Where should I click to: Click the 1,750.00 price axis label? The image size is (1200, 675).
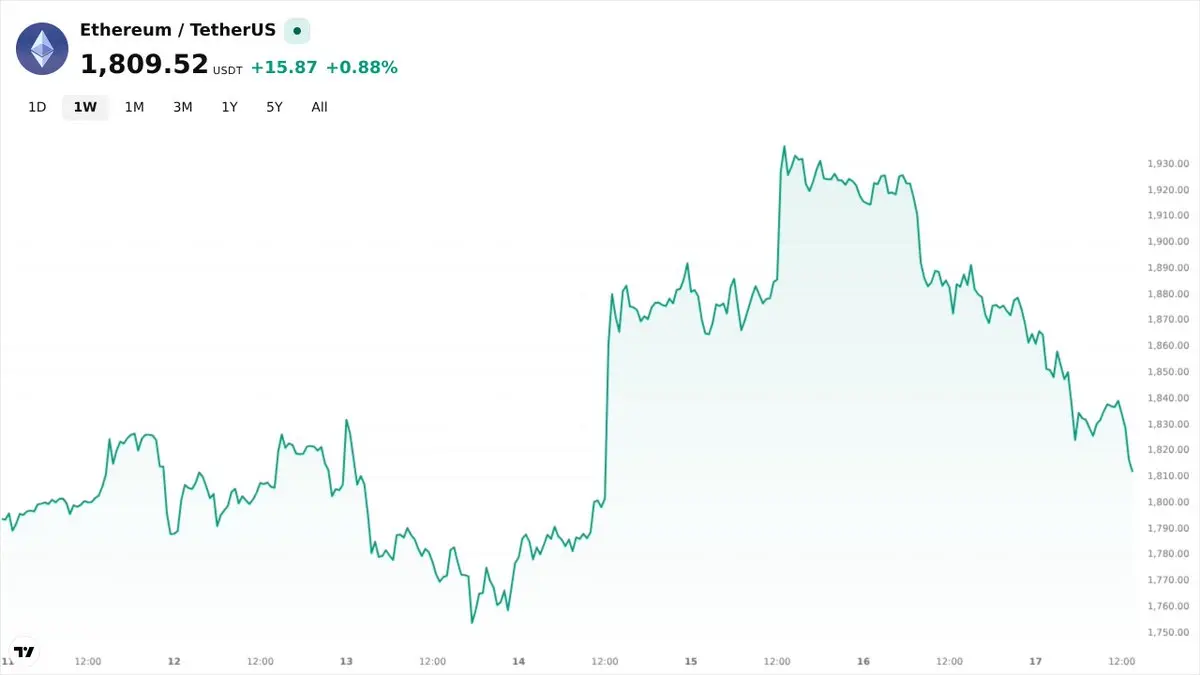[x=1168, y=632]
